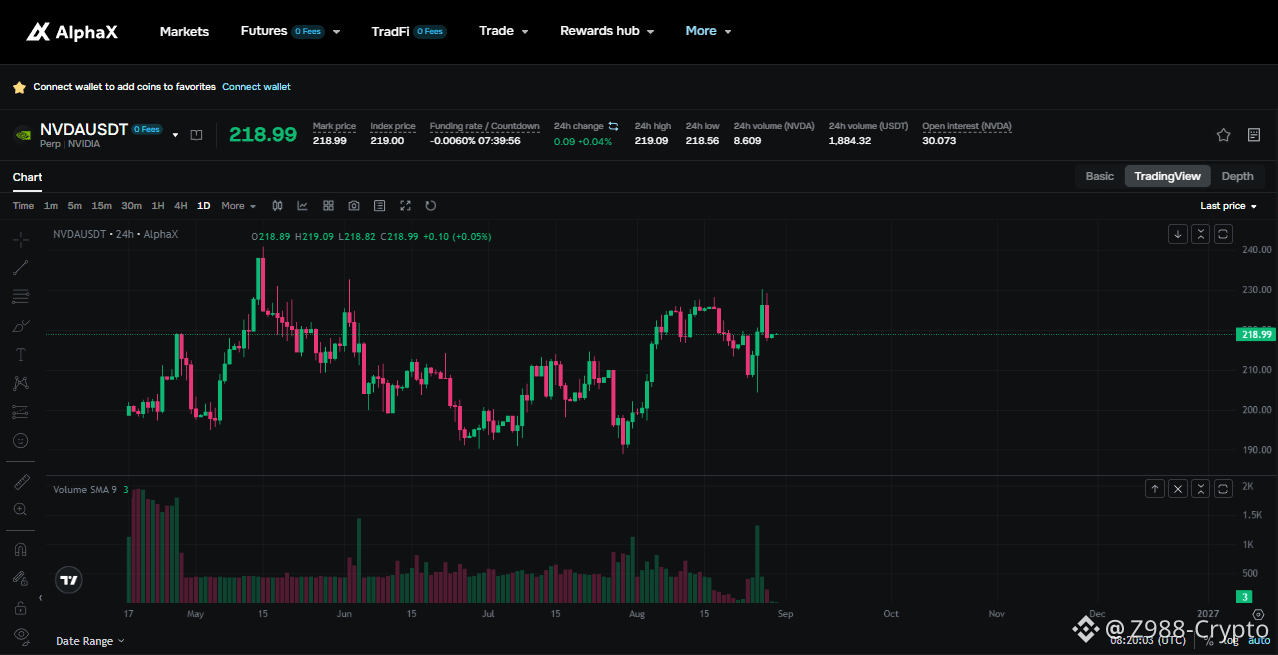Open contract info book icon beside NVDAUSDT
Image resolution: width=1278 pixels, height=655 pixels.
(x=196, y=135)
